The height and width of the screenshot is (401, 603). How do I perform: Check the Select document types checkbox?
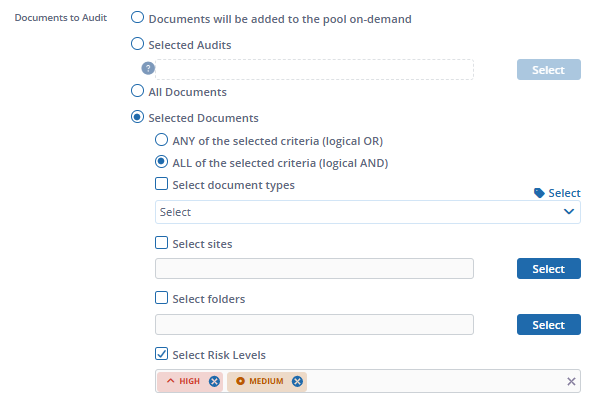point(161,185)
